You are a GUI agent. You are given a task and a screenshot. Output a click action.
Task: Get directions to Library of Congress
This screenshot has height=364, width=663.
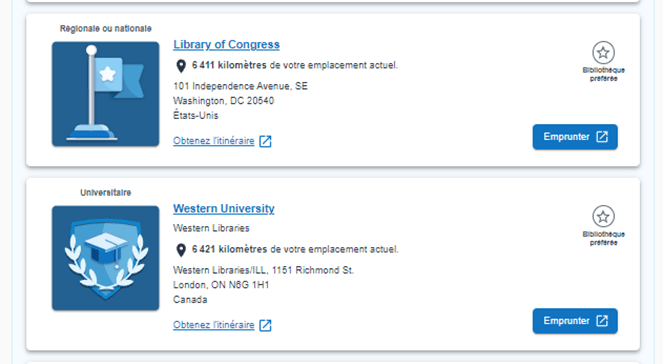(x=214, y=141)
